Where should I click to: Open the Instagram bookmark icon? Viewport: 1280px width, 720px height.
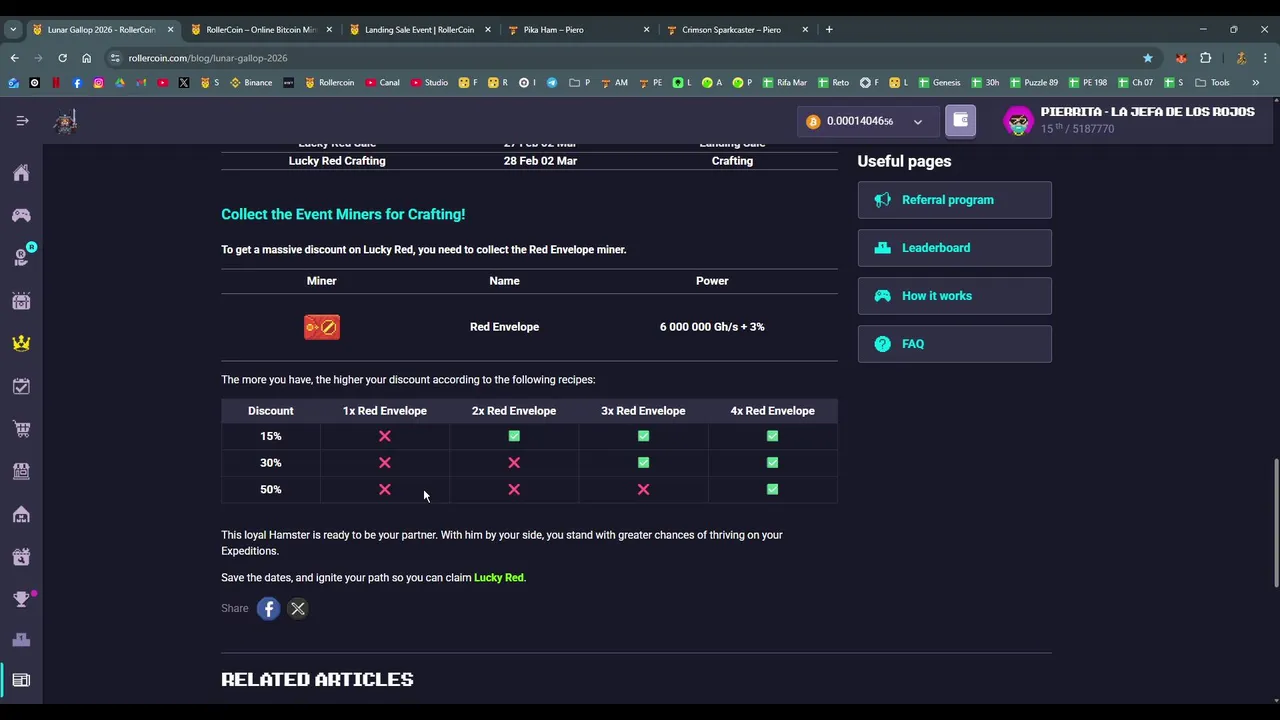pos(98,83)
